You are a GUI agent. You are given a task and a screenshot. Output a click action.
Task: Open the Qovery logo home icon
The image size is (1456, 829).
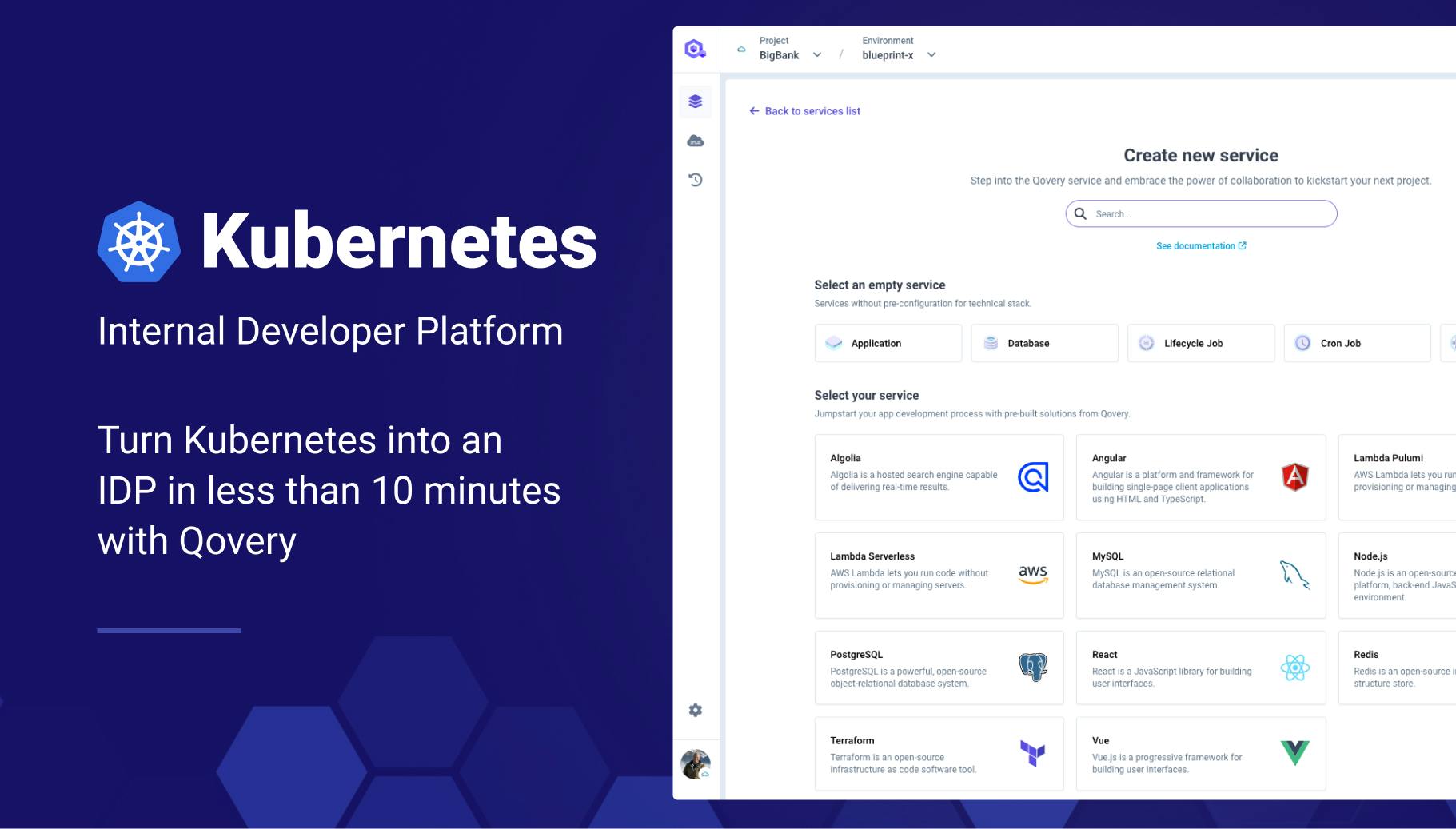[x=695, y=49]
